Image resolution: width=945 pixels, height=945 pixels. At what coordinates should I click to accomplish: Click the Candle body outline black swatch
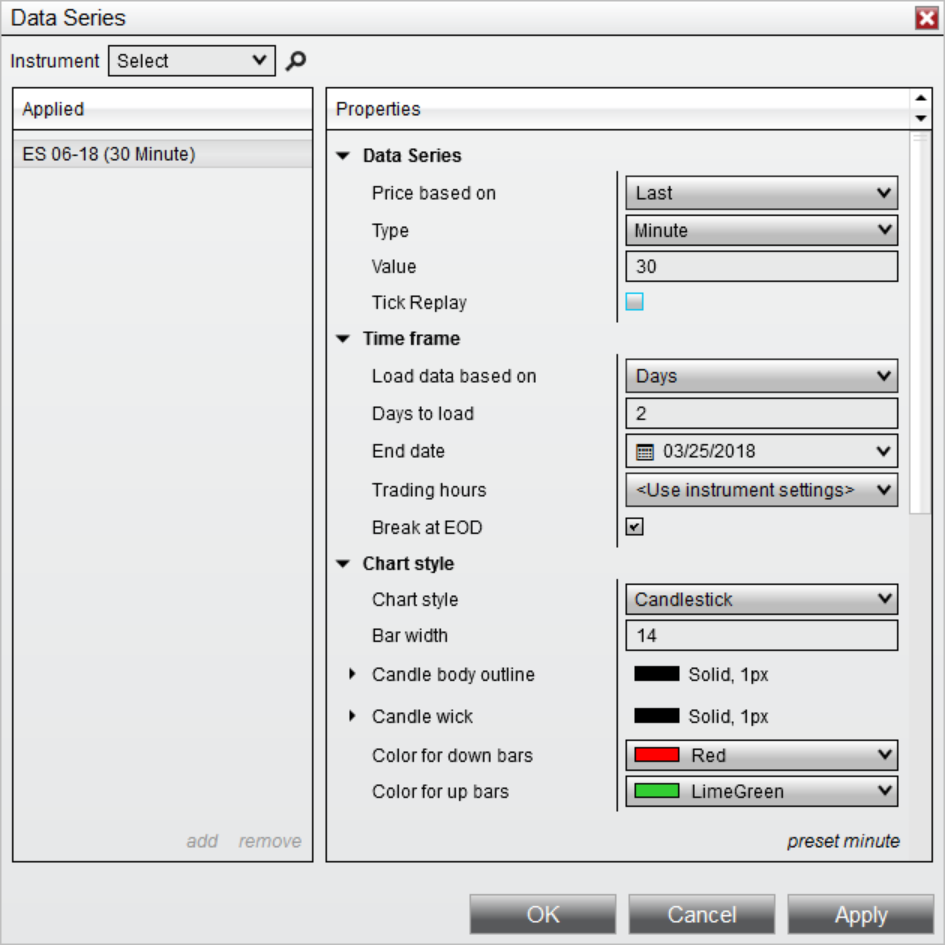656,674
